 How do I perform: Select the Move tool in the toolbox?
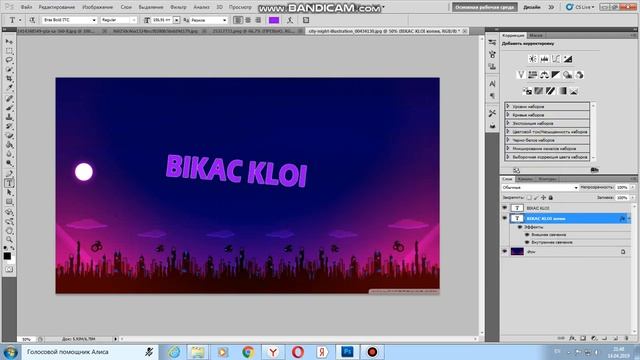pyautogui.click(x=9, y=41)
